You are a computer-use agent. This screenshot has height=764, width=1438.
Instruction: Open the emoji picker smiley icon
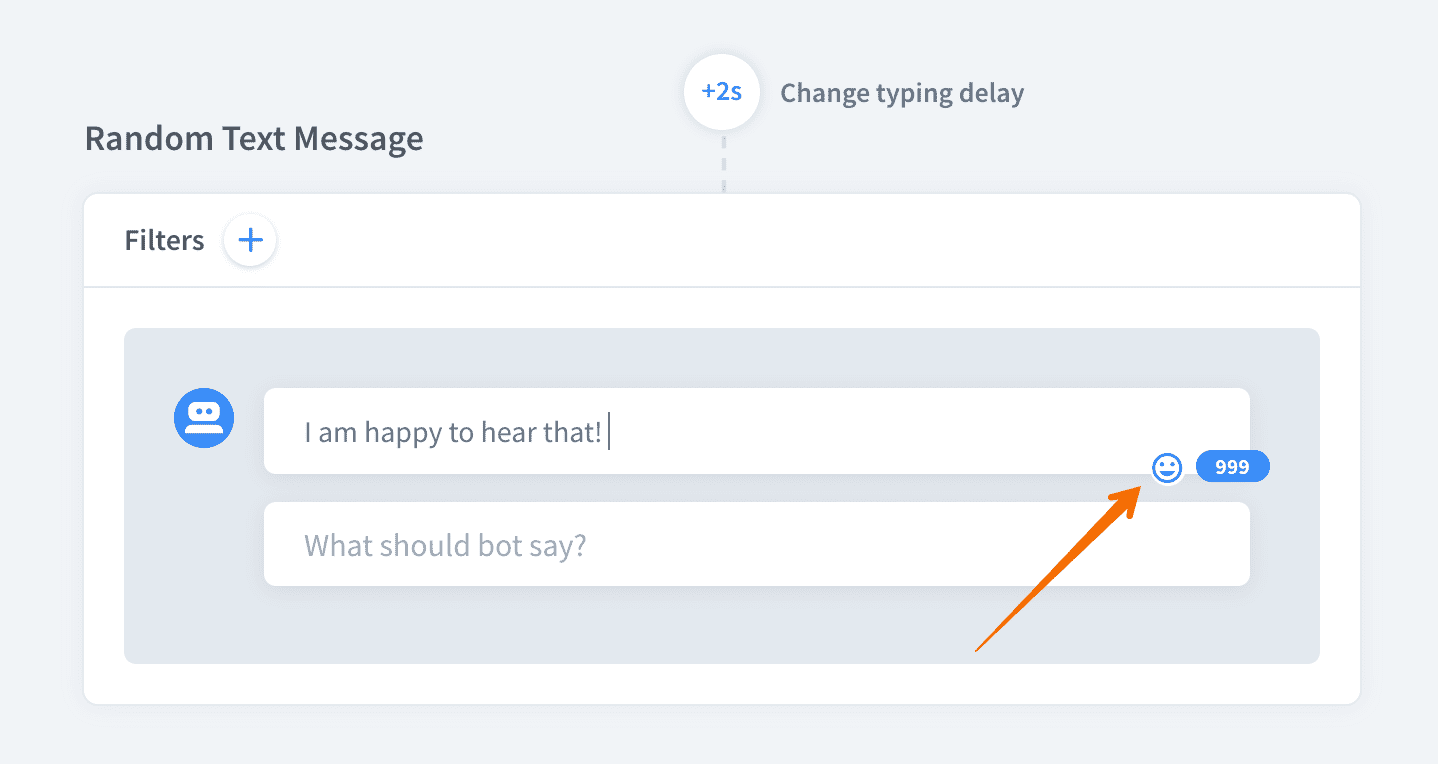tap(1167, 467)
